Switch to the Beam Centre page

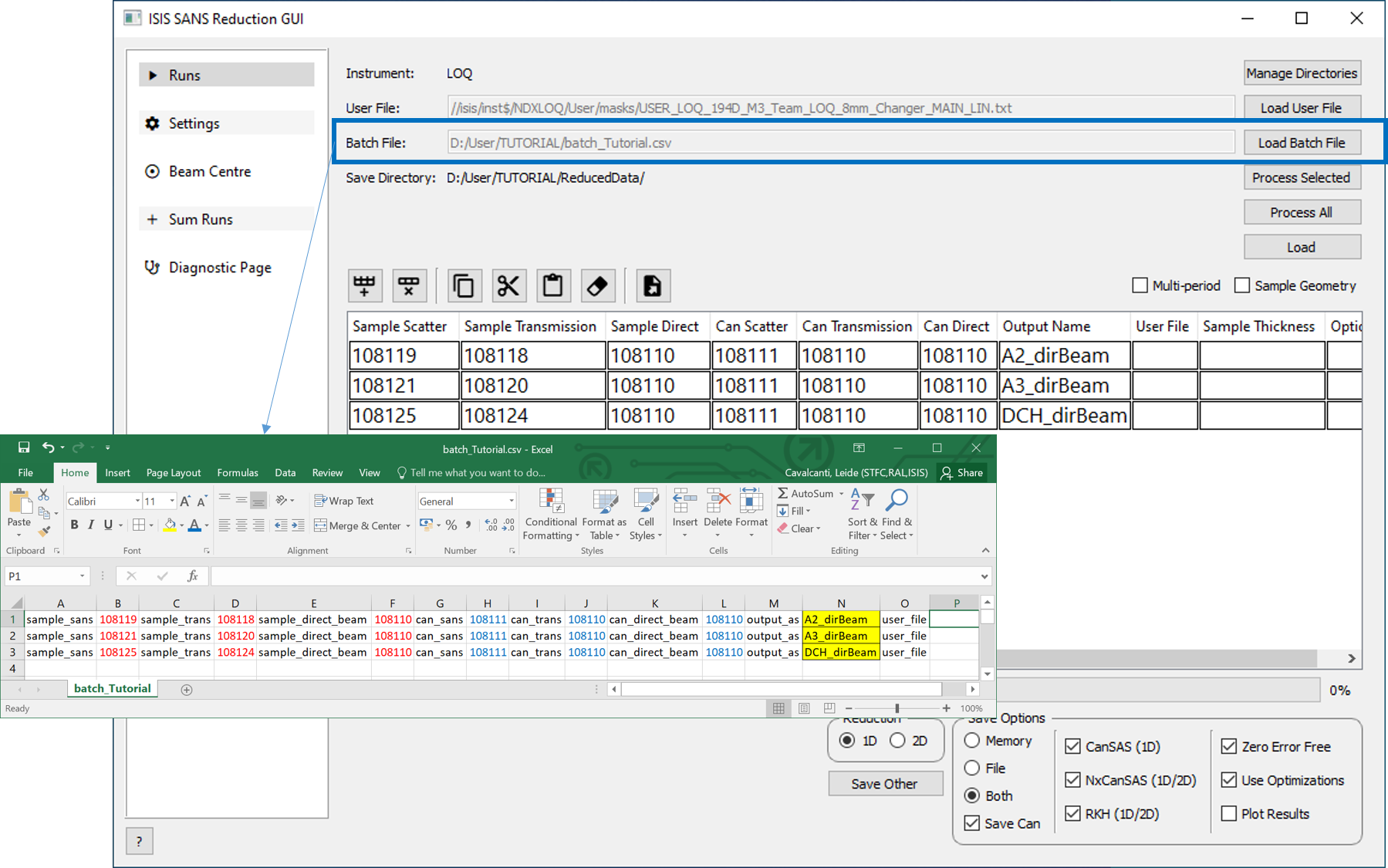pyautogui.click(x=209, y=171)
